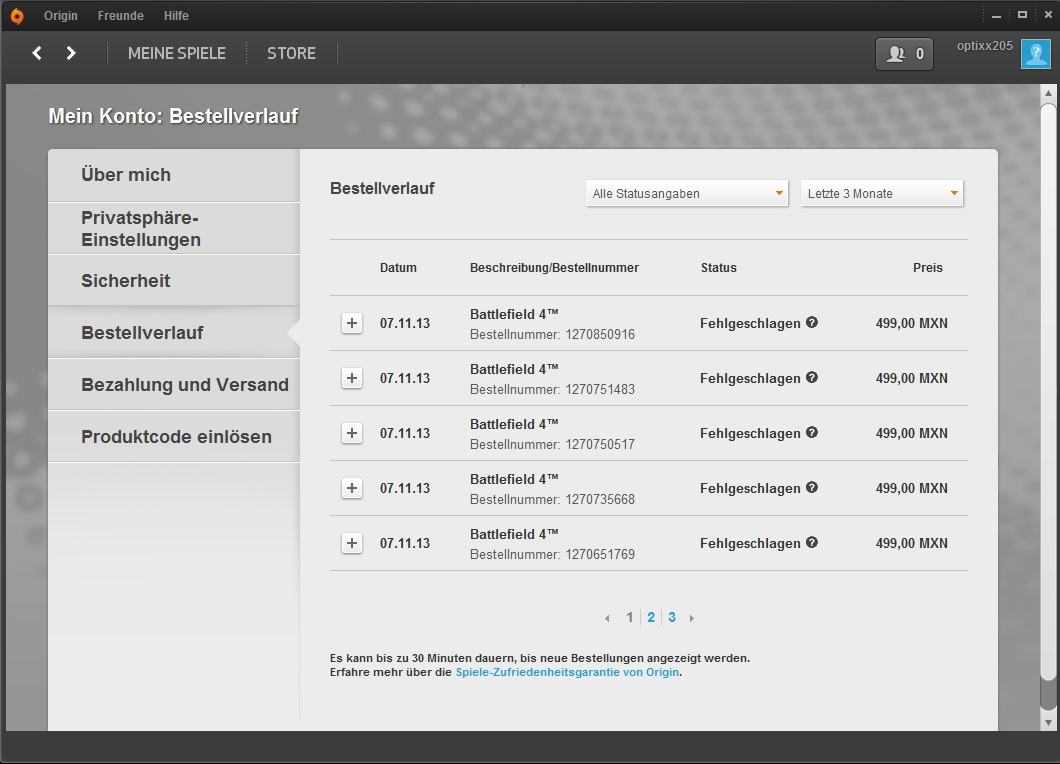This screenshot has height=764, width=1060.
Task: Open Bezahlung und Versand section
Action: (174, 385)
